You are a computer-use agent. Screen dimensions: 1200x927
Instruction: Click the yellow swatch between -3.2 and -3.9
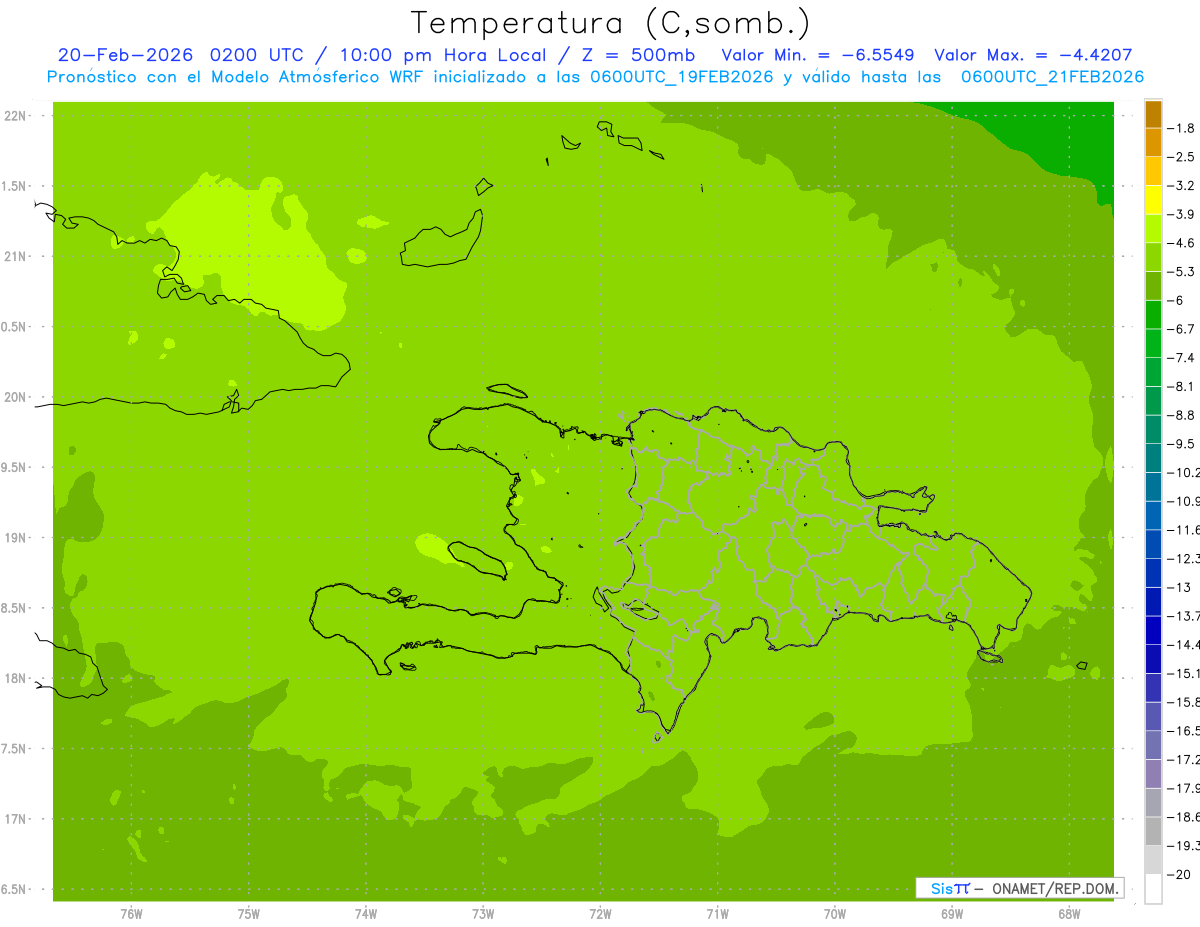coord(1153,200)
